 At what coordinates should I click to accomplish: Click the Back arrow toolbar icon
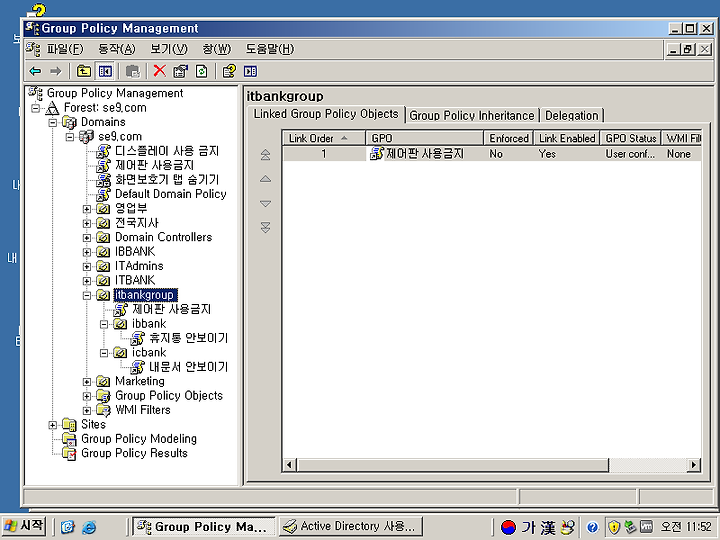pos(35,71)
